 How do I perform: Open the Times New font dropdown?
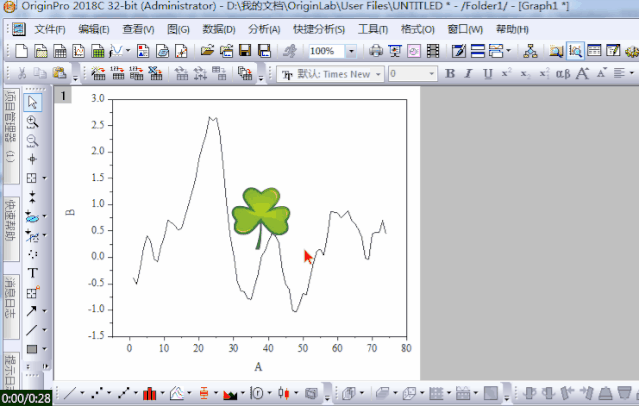[x=379, y=73]
